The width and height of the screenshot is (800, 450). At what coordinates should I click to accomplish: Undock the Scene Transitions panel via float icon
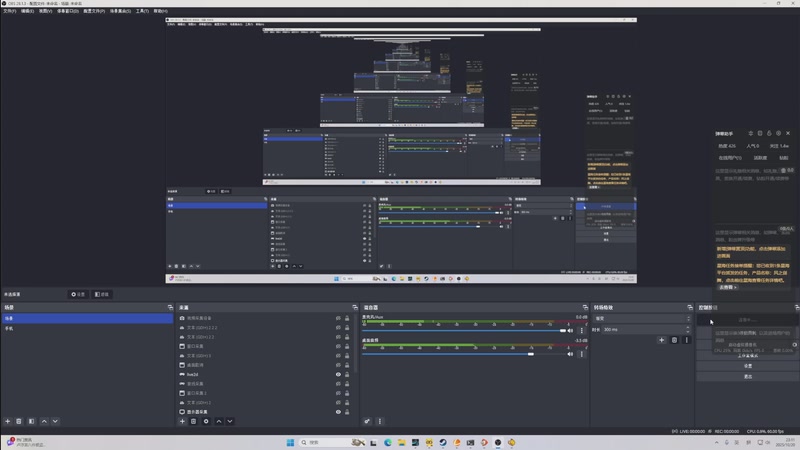click(690, 308)
